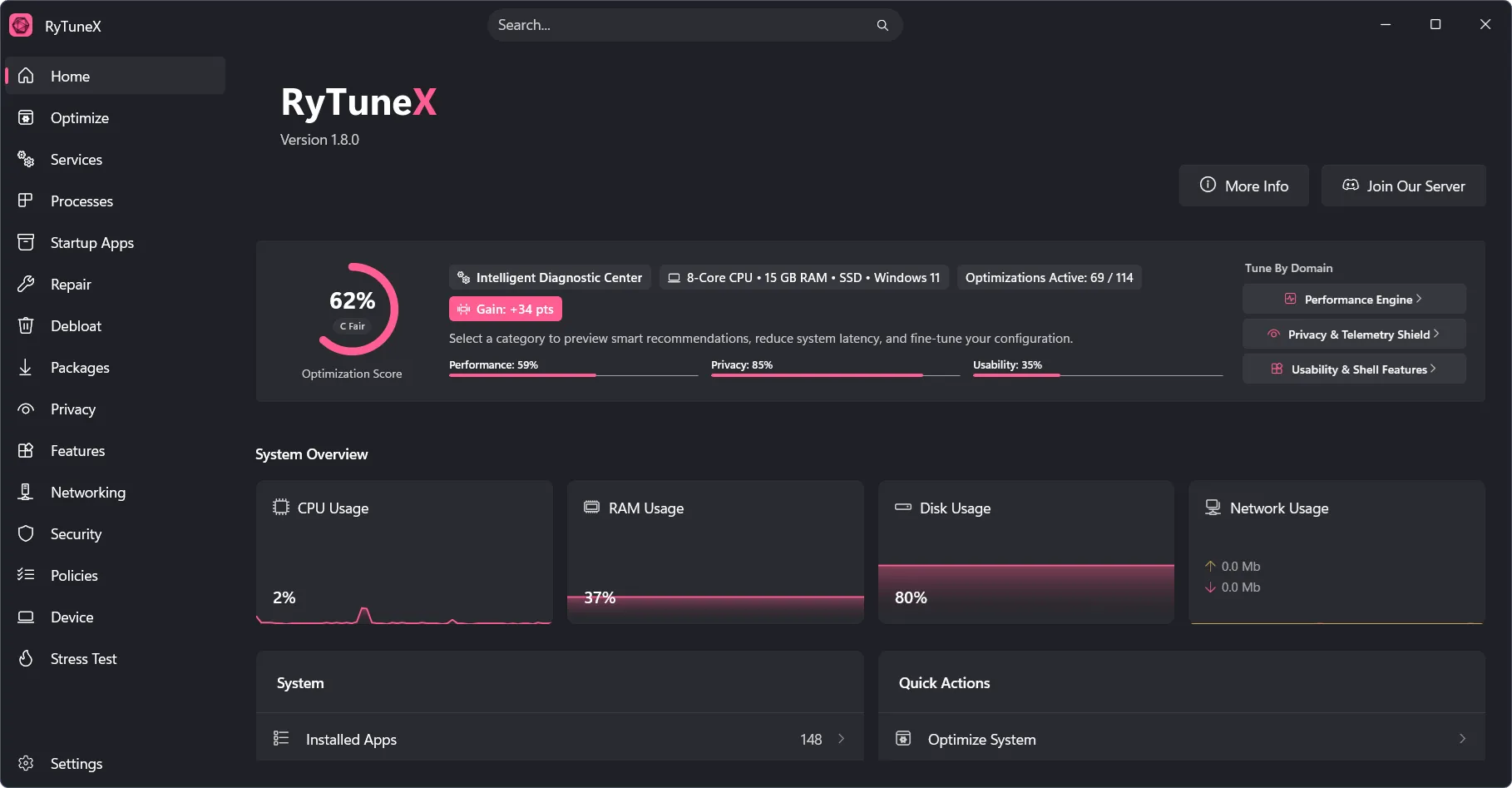1512x788 pixels.
Task: Click the Intelligent Diagnostic Center label
Action: click(550, 277)
